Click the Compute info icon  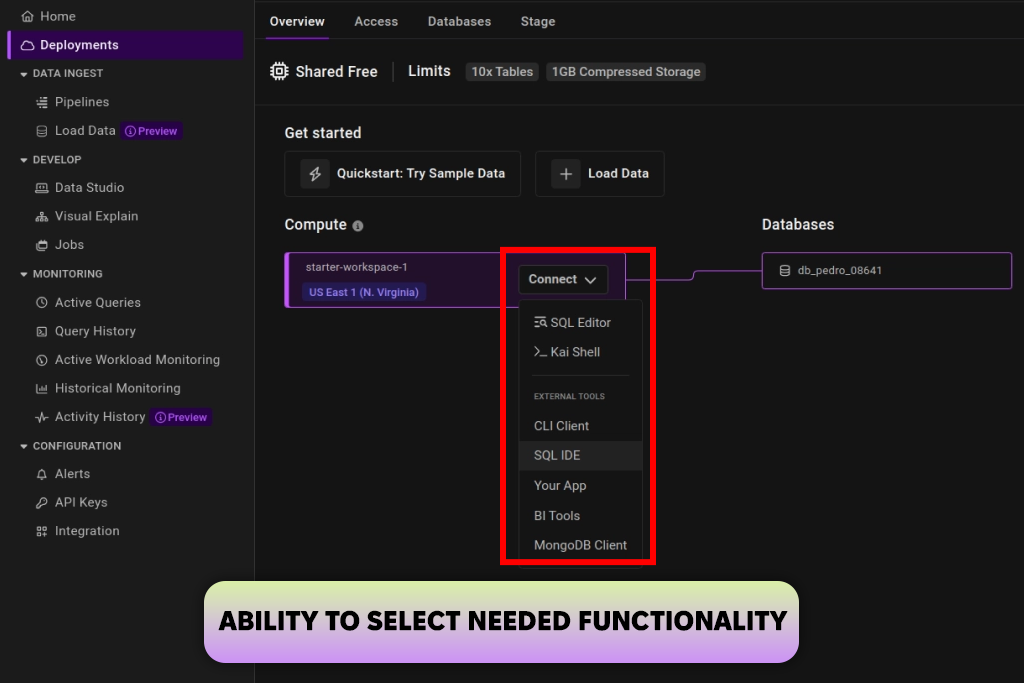pyautogui.click(x=358, y=226)
